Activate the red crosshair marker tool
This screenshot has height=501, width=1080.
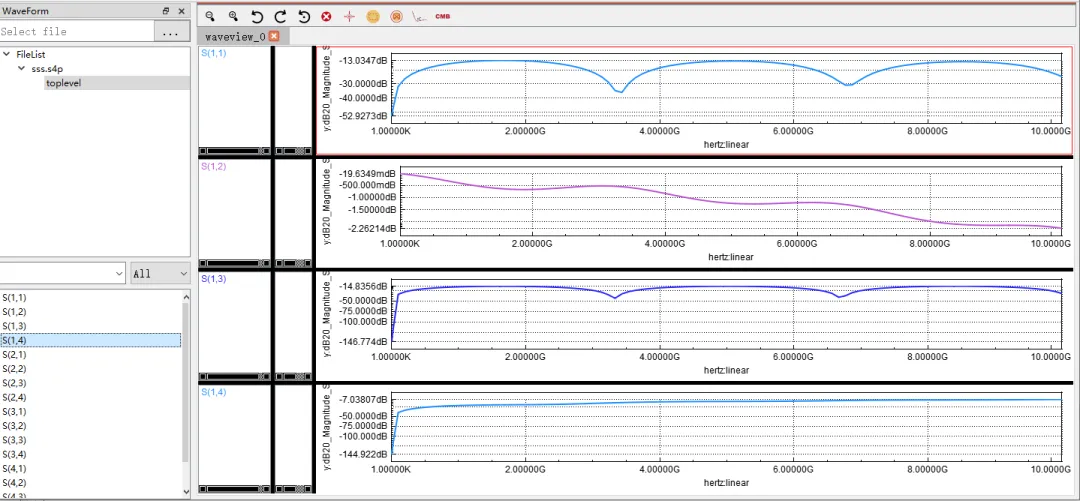pyautogui.click(x=349, y=17)
